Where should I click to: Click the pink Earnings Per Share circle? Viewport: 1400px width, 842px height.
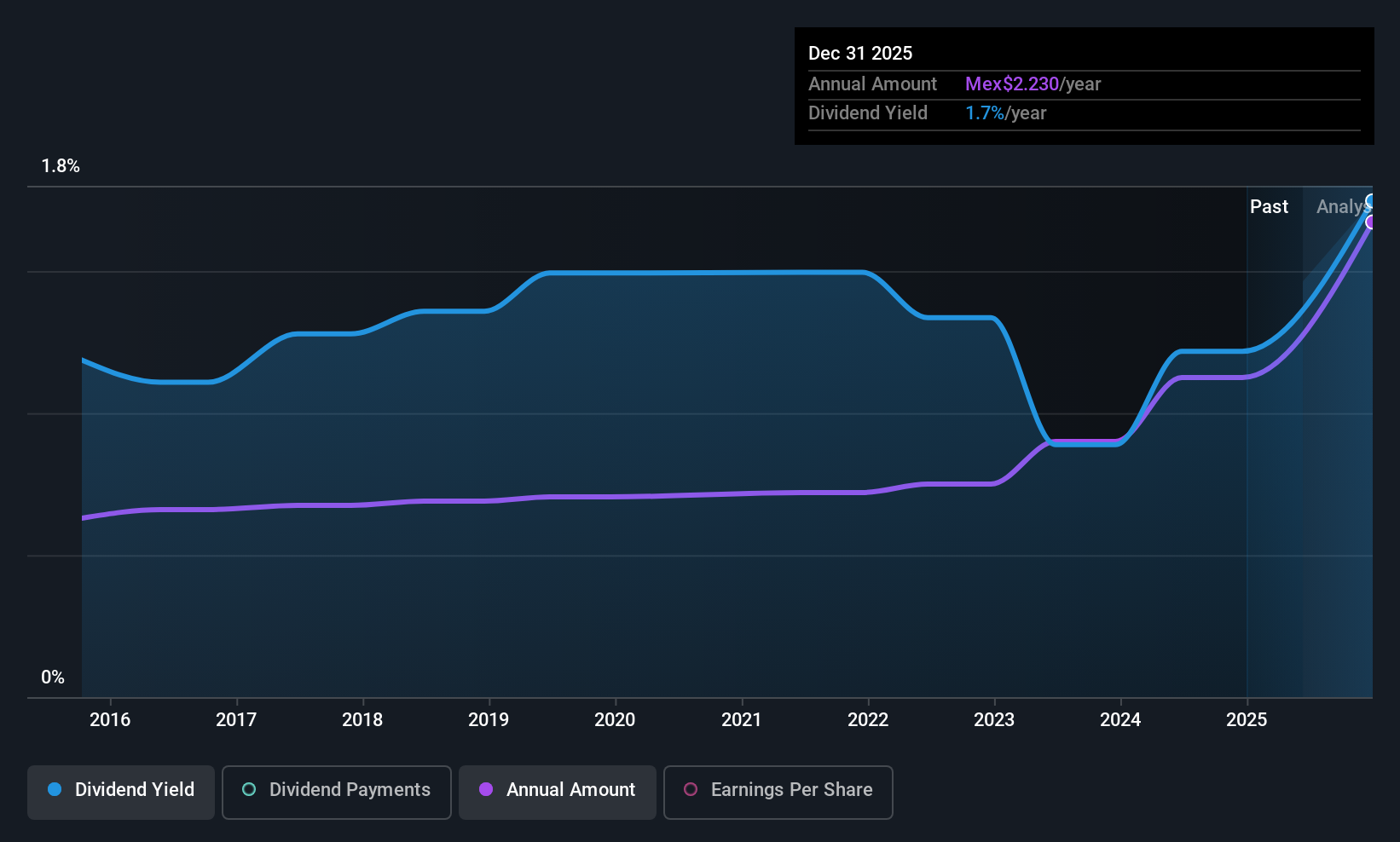point(691,789)
